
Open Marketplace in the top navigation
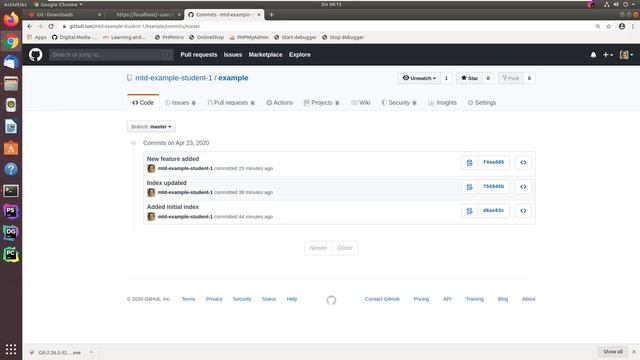click(265, 55)
